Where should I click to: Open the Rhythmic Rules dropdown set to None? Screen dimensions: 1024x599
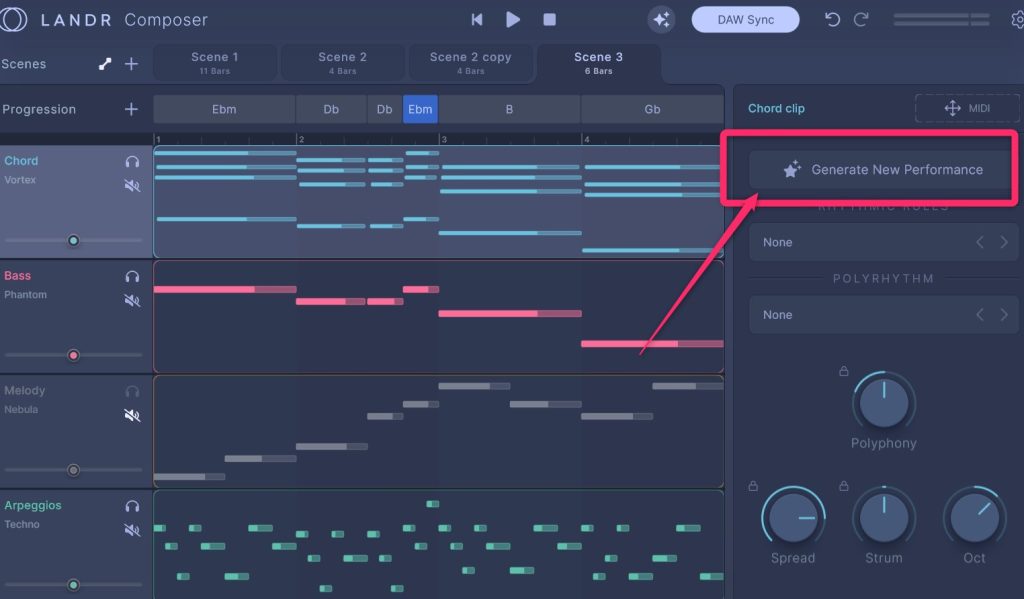[860, 242]
